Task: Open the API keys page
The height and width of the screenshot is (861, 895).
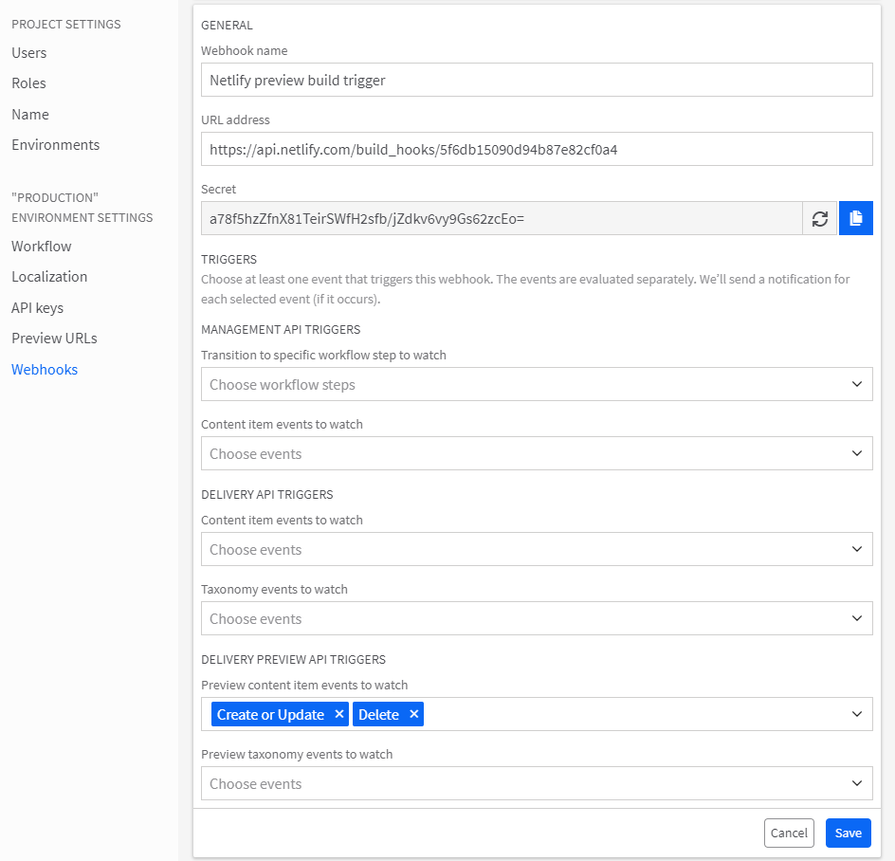Action: [38, 308]
